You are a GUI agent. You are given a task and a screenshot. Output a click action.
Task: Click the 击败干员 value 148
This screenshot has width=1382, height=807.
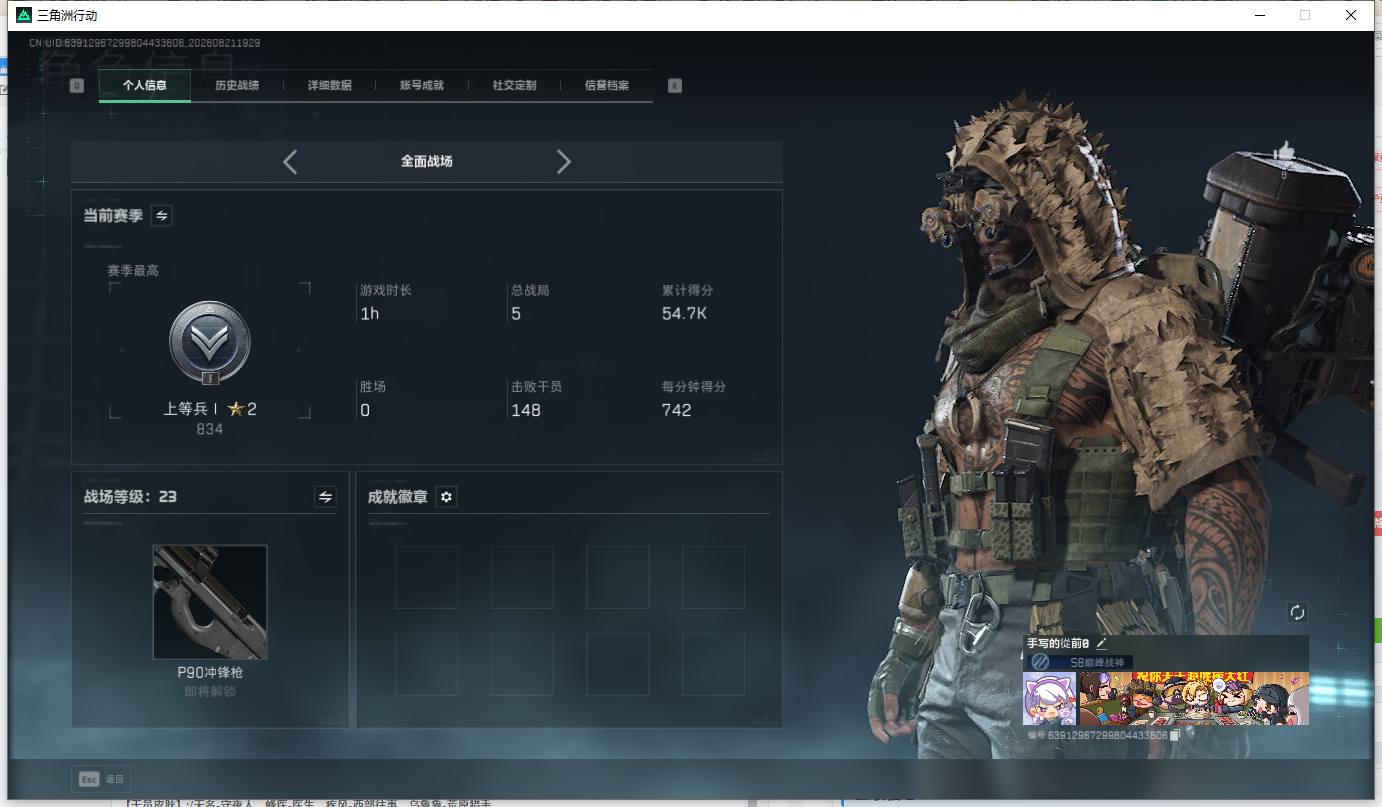526,410
